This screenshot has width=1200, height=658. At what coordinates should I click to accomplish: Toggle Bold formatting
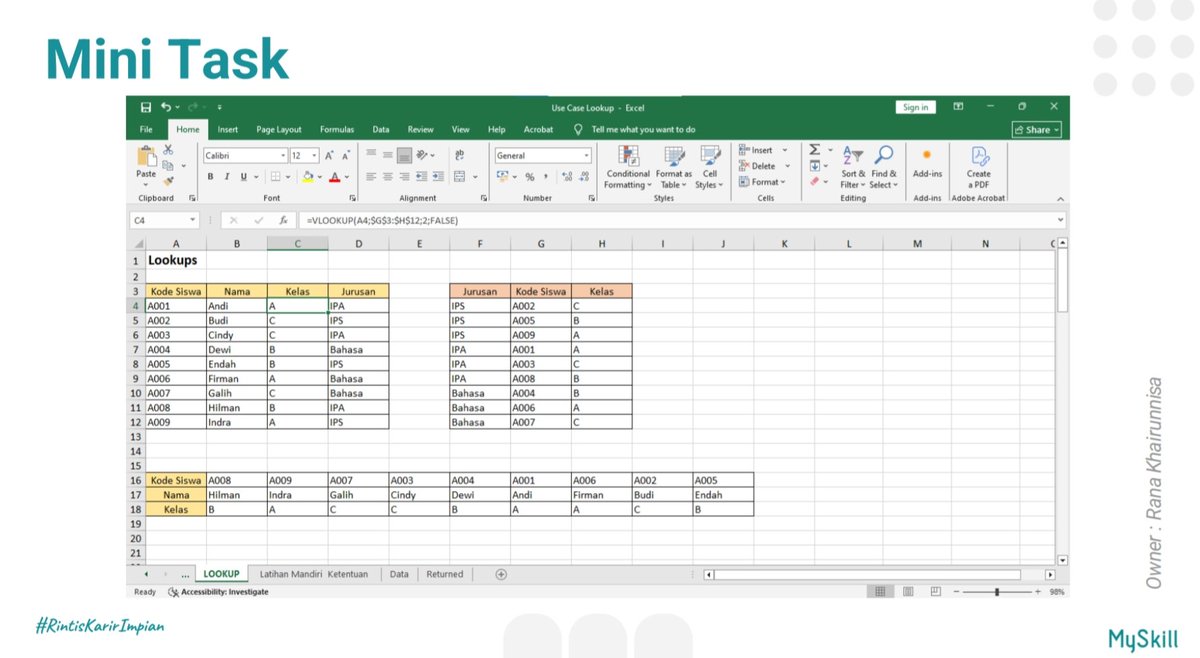click(x=211, y=177)
